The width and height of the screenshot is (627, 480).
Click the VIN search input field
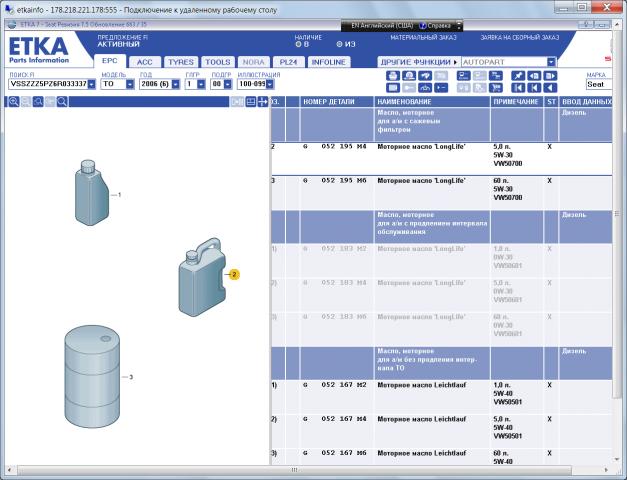(x=48, y=84)
